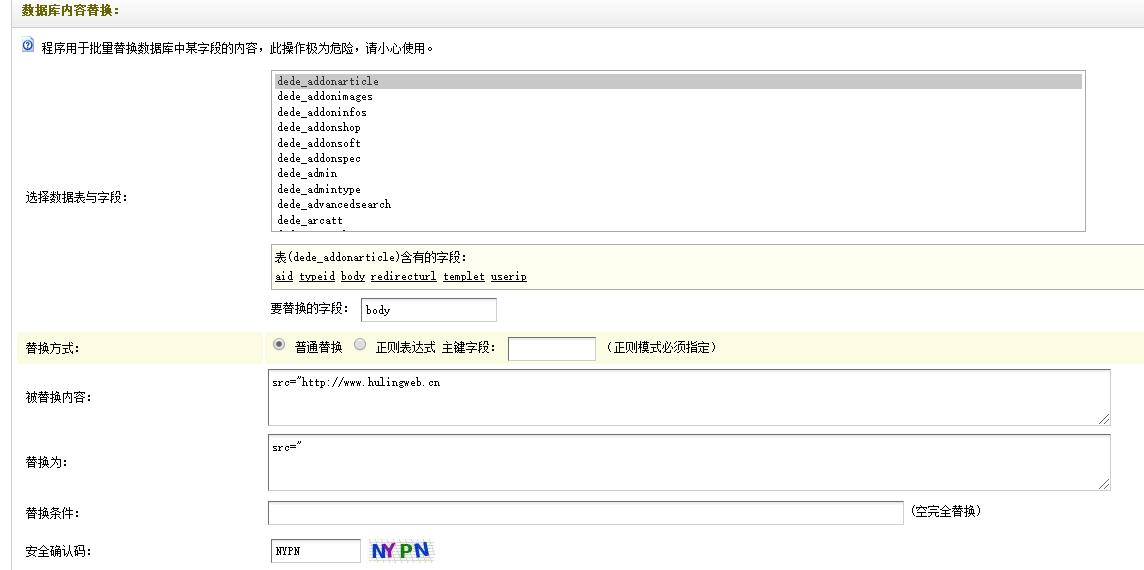The image size is (1144, 570).
Task: Select the 普通替换 radio button
Action: pos(279,345)
